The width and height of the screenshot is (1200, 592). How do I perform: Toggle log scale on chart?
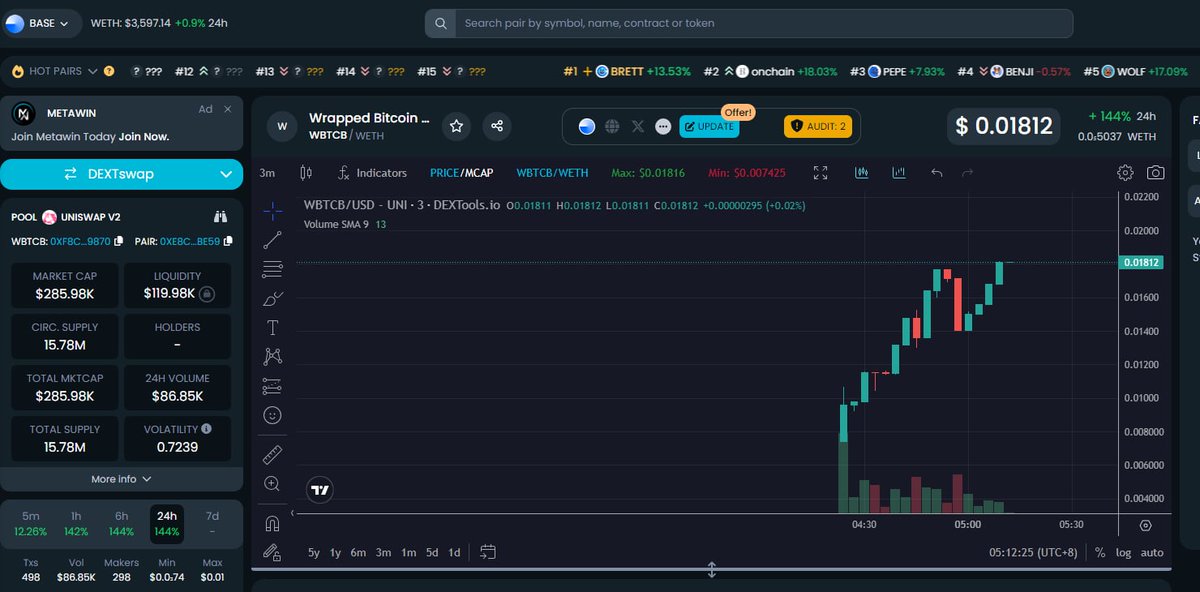pos(1124,552)
